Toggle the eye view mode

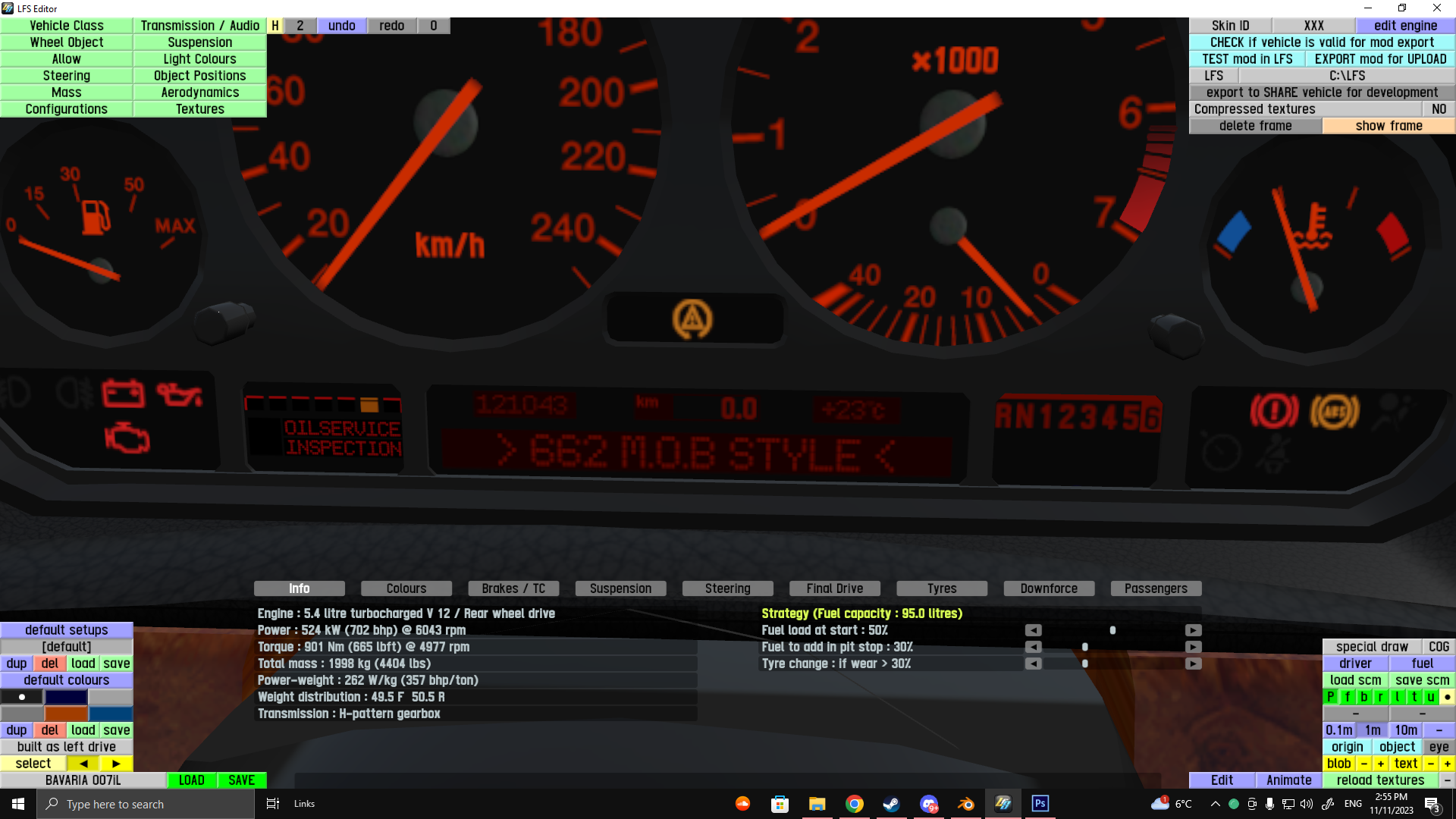[x=1439, y=747]
